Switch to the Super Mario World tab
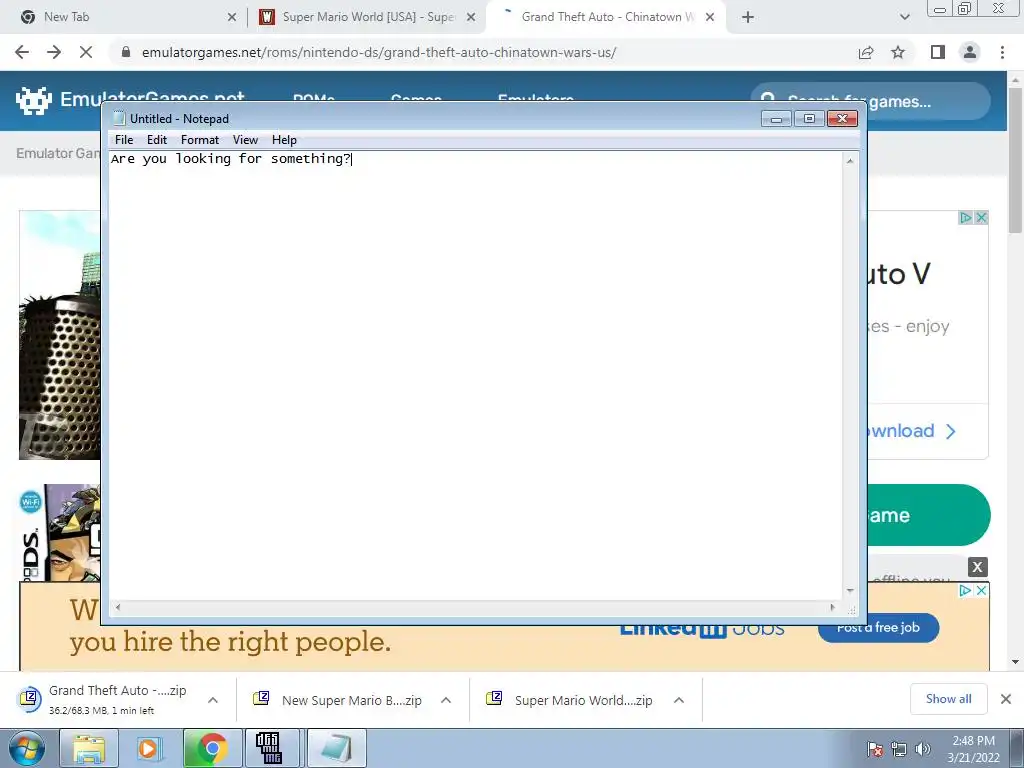Image resolution: width=1024 pixels, height=768 pixels. (366, 17)
